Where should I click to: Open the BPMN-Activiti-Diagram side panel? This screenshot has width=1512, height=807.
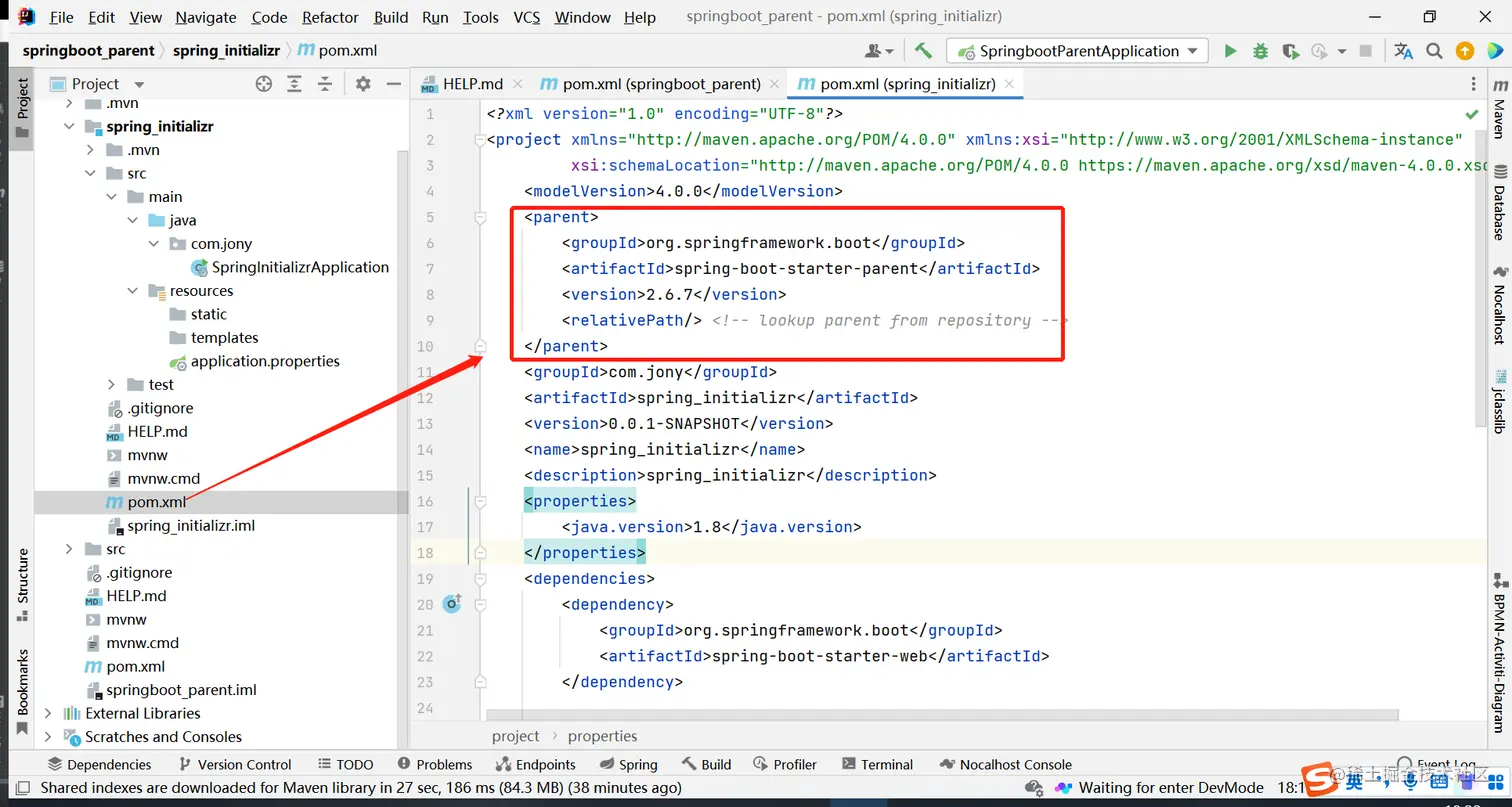tap(1499, 652)
